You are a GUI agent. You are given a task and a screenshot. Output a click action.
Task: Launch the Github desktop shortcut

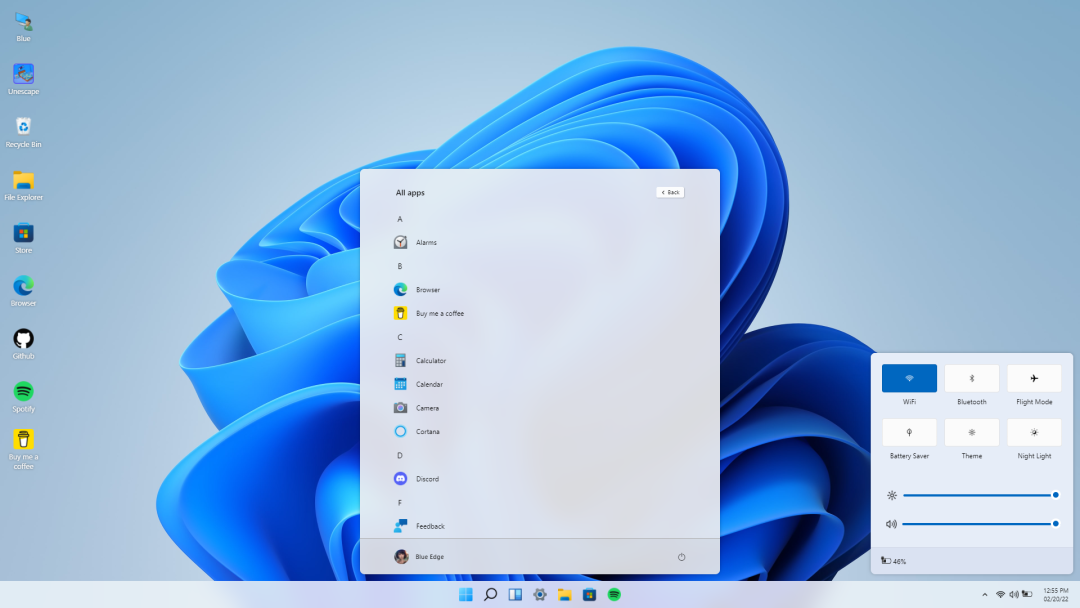pos(22,337)
